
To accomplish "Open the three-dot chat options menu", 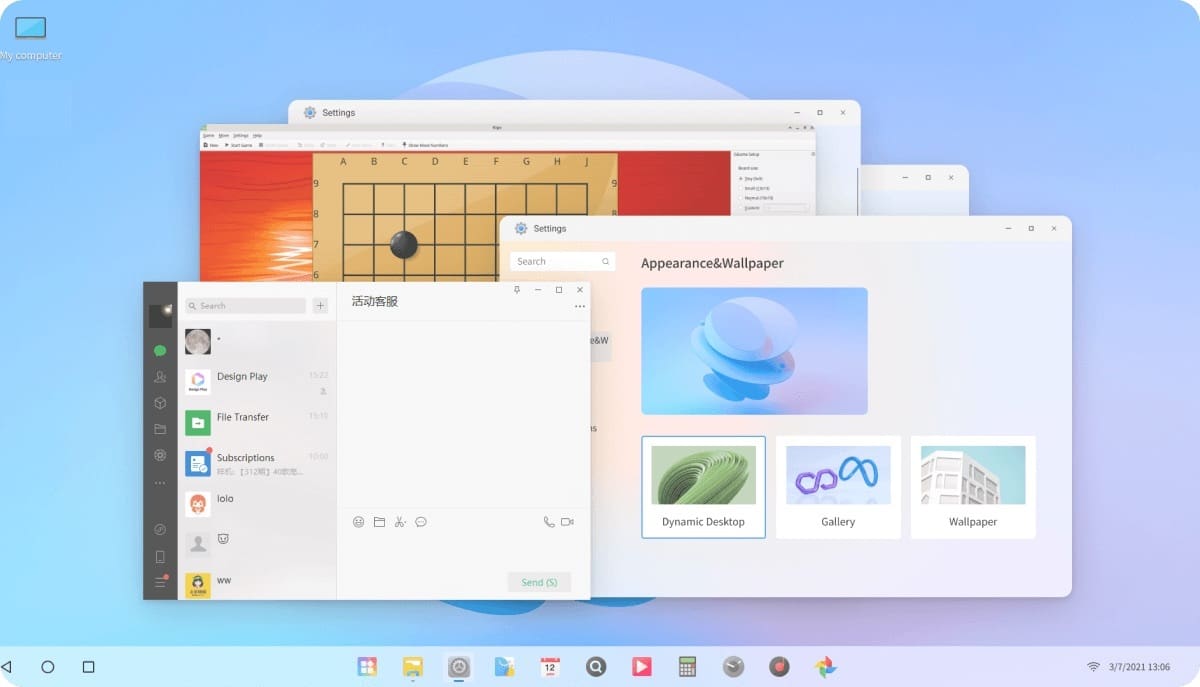I will pyautogui.click(x=580, y=307).
